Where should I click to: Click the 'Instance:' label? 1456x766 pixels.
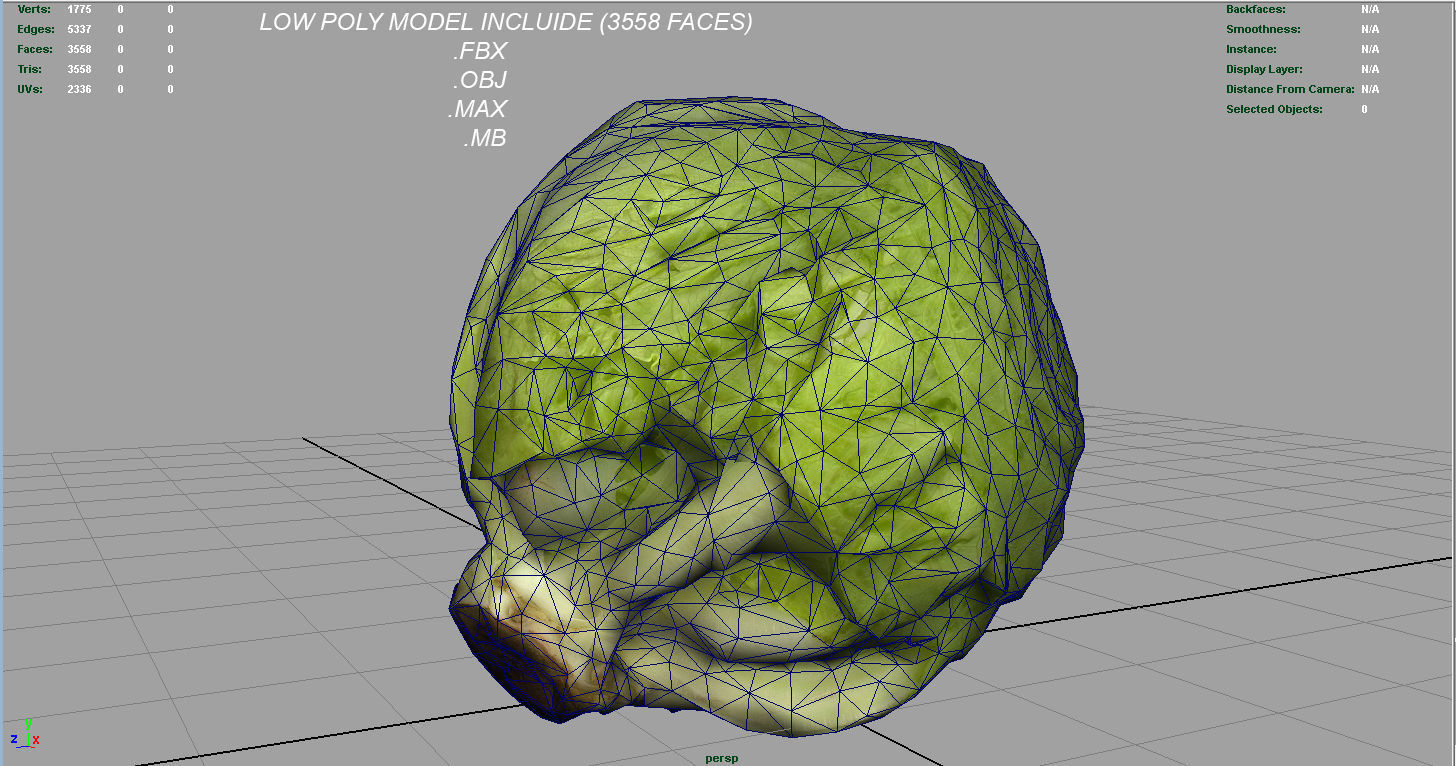point(1251,49)
